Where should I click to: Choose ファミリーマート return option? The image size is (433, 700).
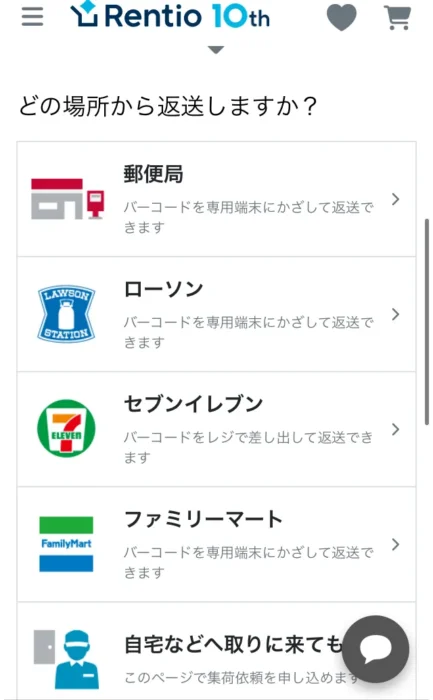[x=216, y=544]
